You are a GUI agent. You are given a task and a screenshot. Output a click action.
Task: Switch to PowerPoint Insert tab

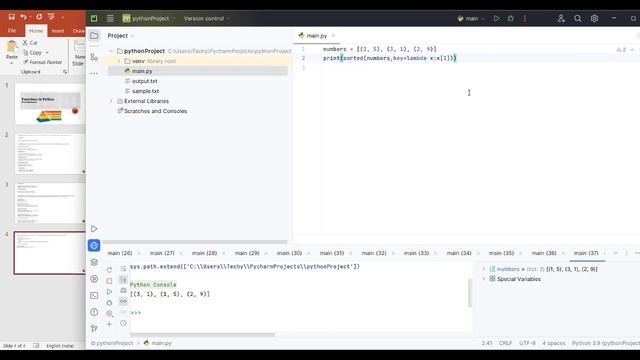[x=58, y=31]
